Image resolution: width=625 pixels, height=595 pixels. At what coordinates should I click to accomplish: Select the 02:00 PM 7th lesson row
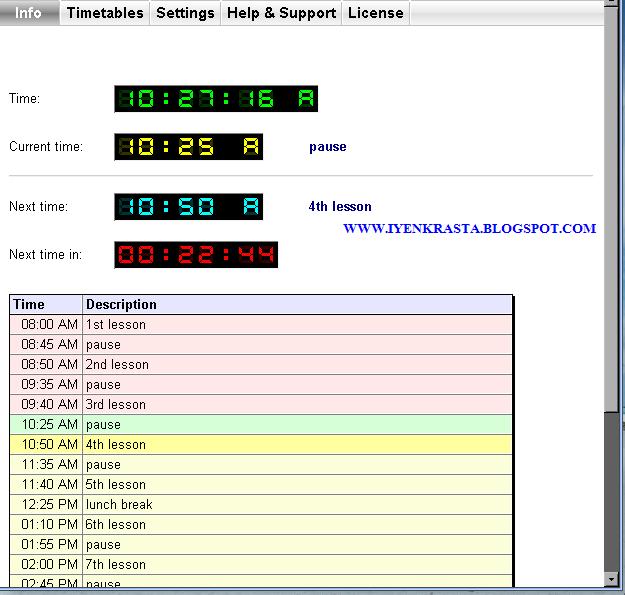point(261,564)
